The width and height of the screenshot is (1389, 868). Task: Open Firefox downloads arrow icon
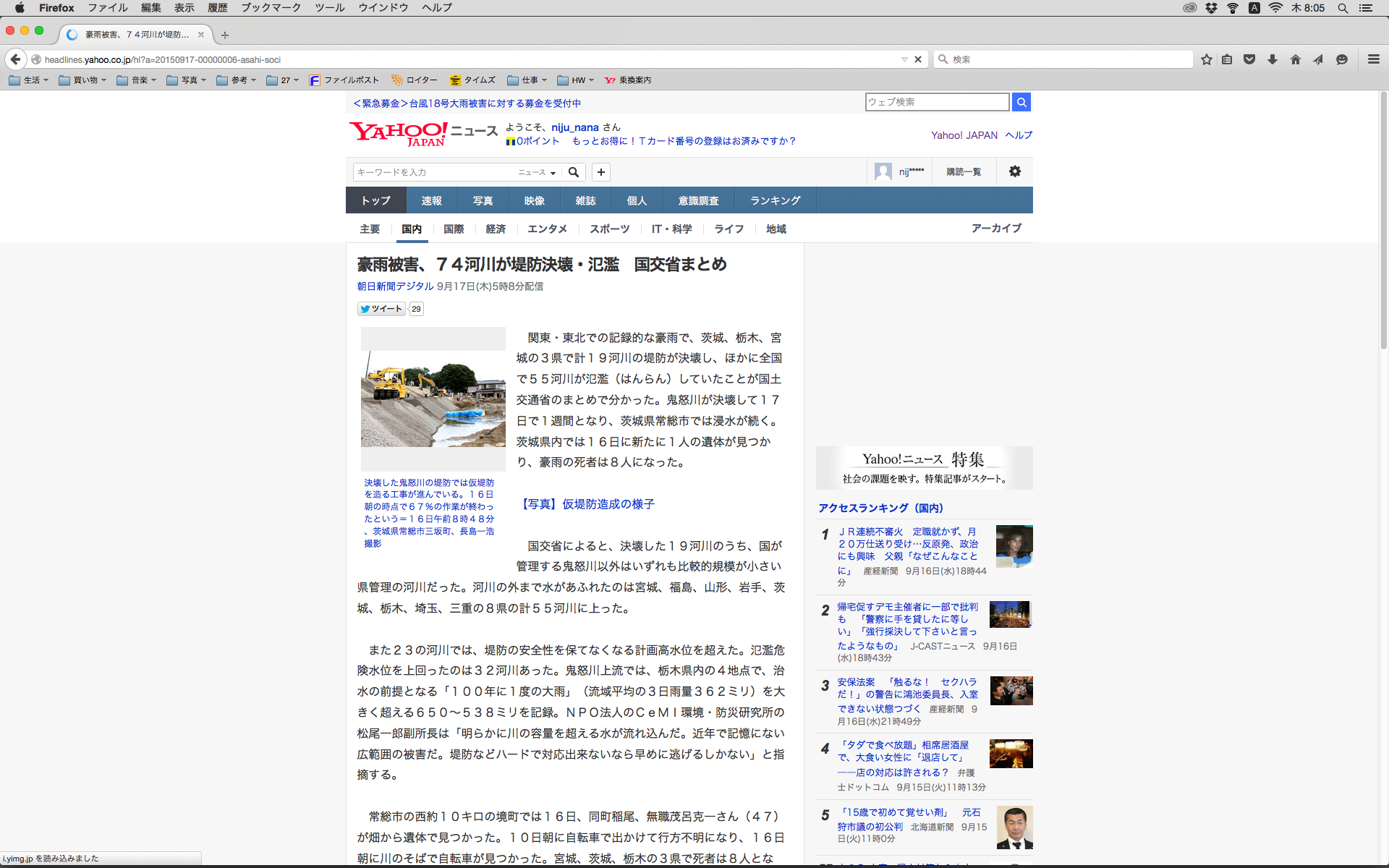[1272, 59]
